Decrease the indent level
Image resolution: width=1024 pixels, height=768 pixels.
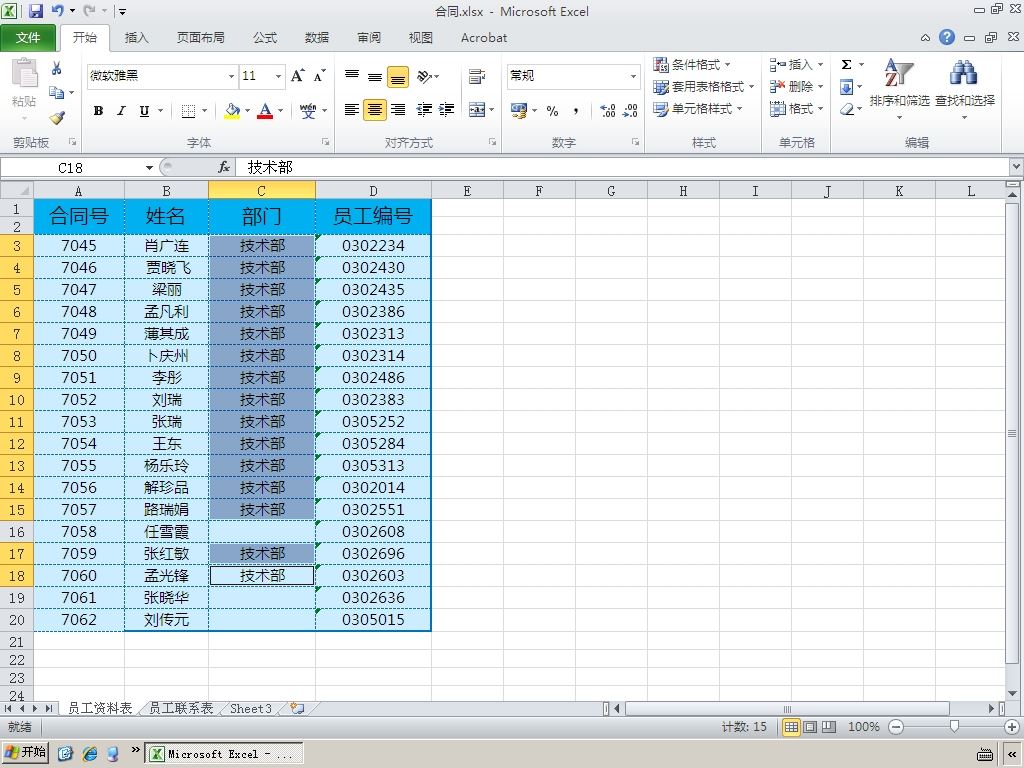[x=424, y=110]
